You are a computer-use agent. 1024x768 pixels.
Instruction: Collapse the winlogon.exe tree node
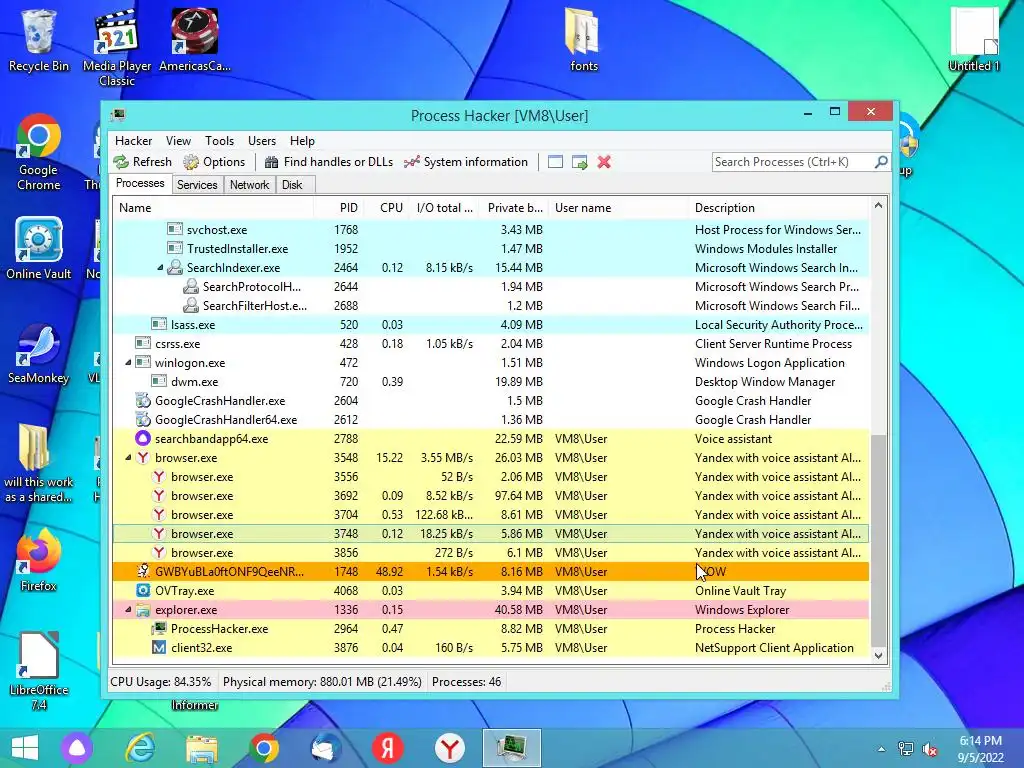coord(128,362)
